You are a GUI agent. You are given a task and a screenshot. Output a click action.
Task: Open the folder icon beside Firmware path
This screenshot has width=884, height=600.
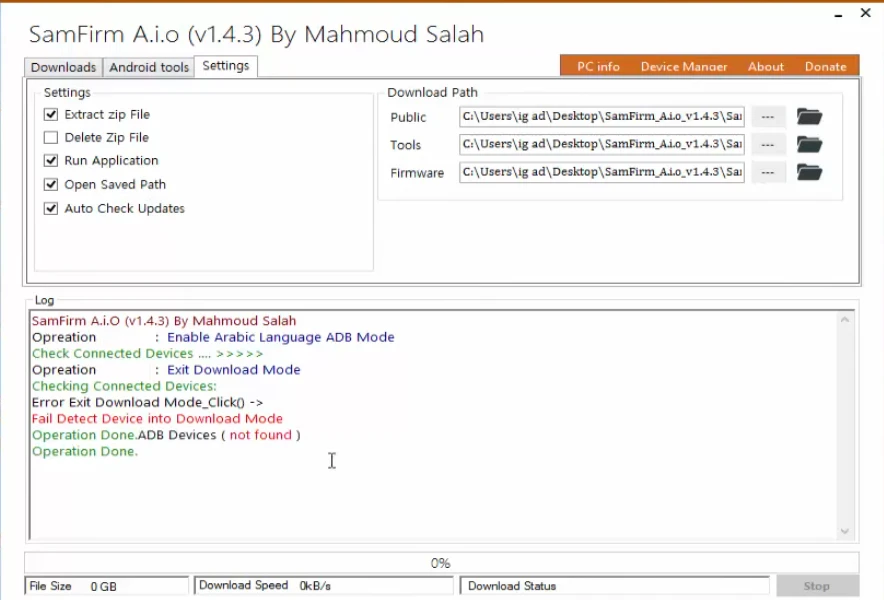click(808, 172)
